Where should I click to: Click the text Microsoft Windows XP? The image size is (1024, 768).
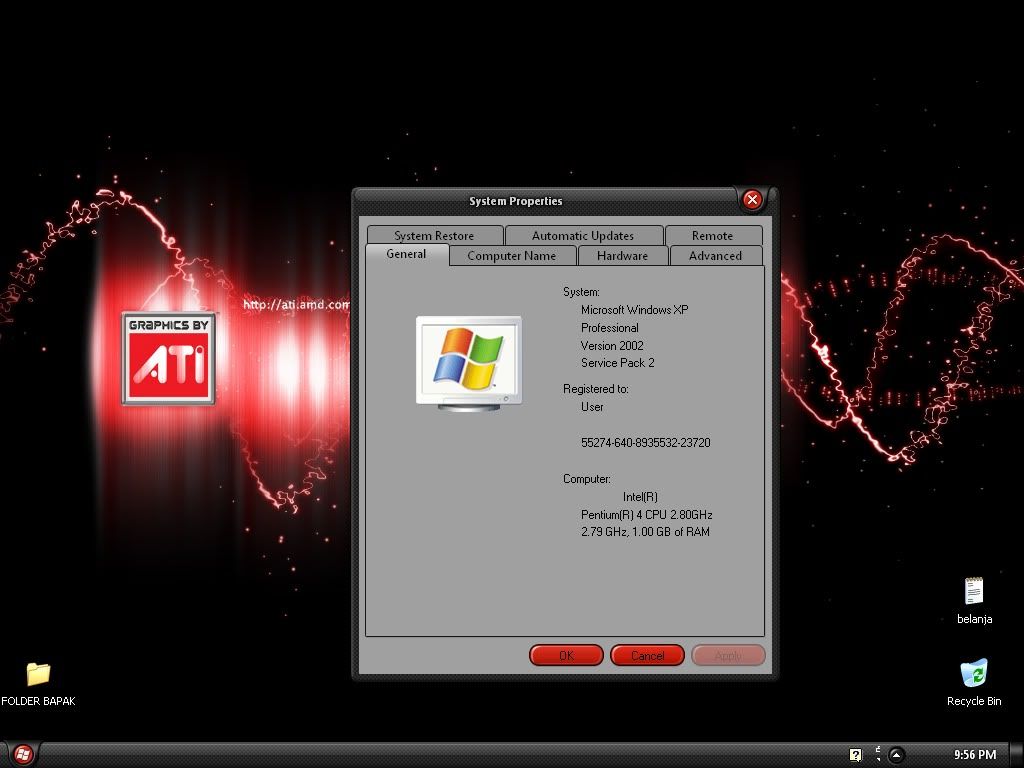(x=634, y=310)
